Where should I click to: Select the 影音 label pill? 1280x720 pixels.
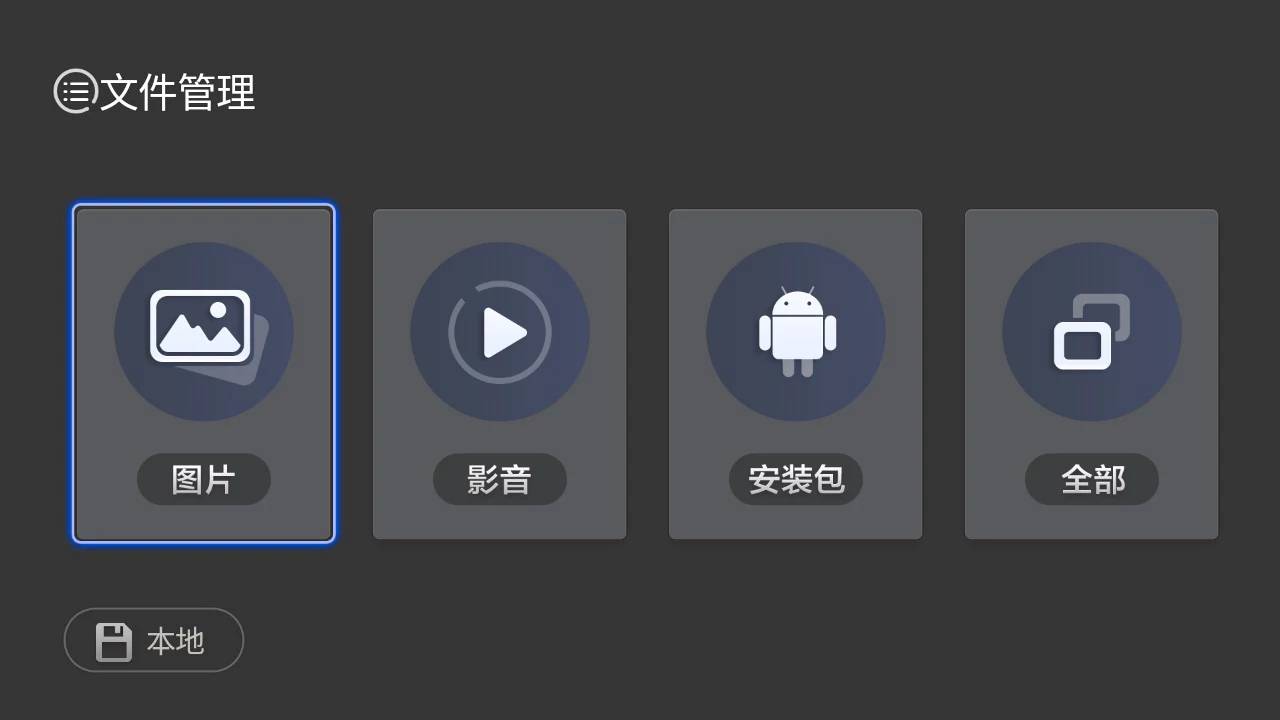pyautogui.click(x=500, y=479)
